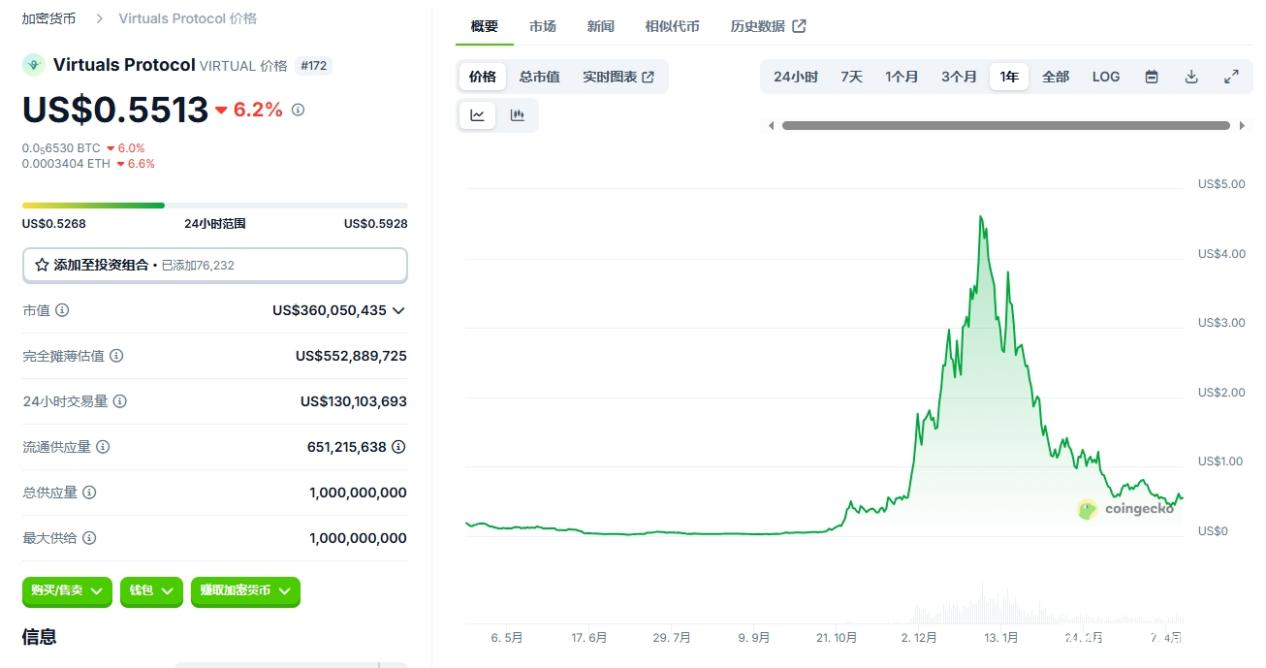Expand the chart to fullscreen

click(x=1232, y=76)
